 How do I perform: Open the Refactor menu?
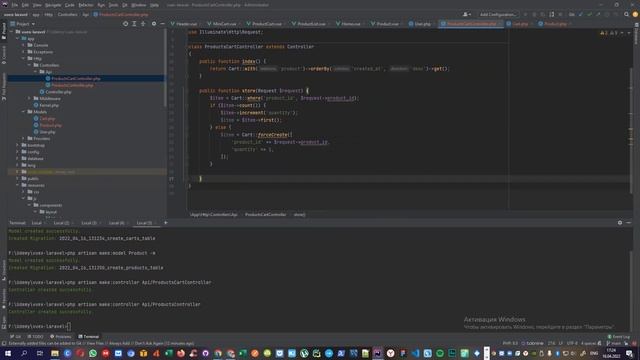point(86,5)
